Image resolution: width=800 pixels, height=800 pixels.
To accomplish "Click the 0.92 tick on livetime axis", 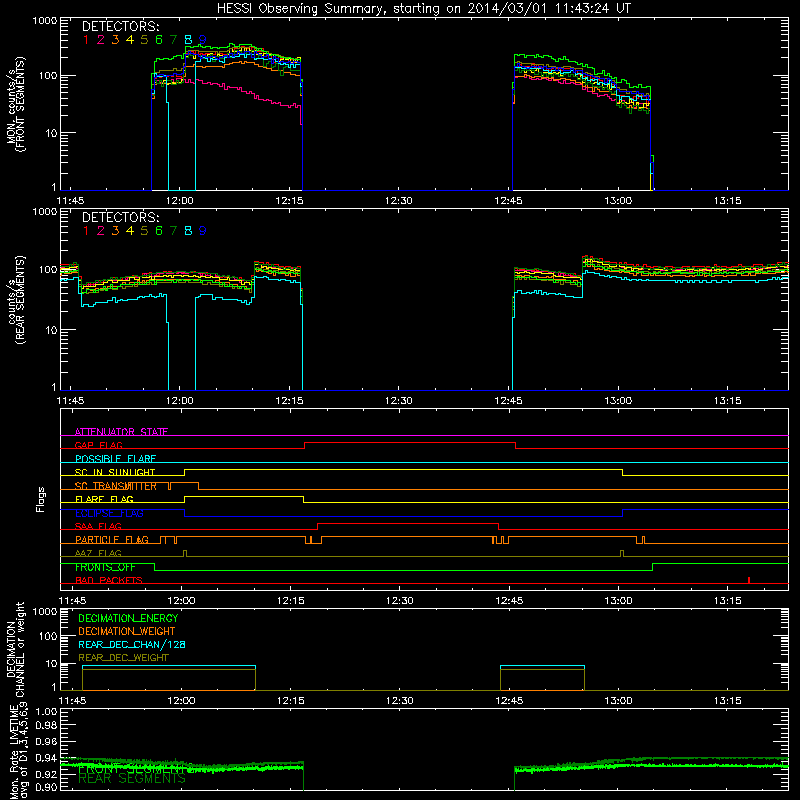I will 47,774.
